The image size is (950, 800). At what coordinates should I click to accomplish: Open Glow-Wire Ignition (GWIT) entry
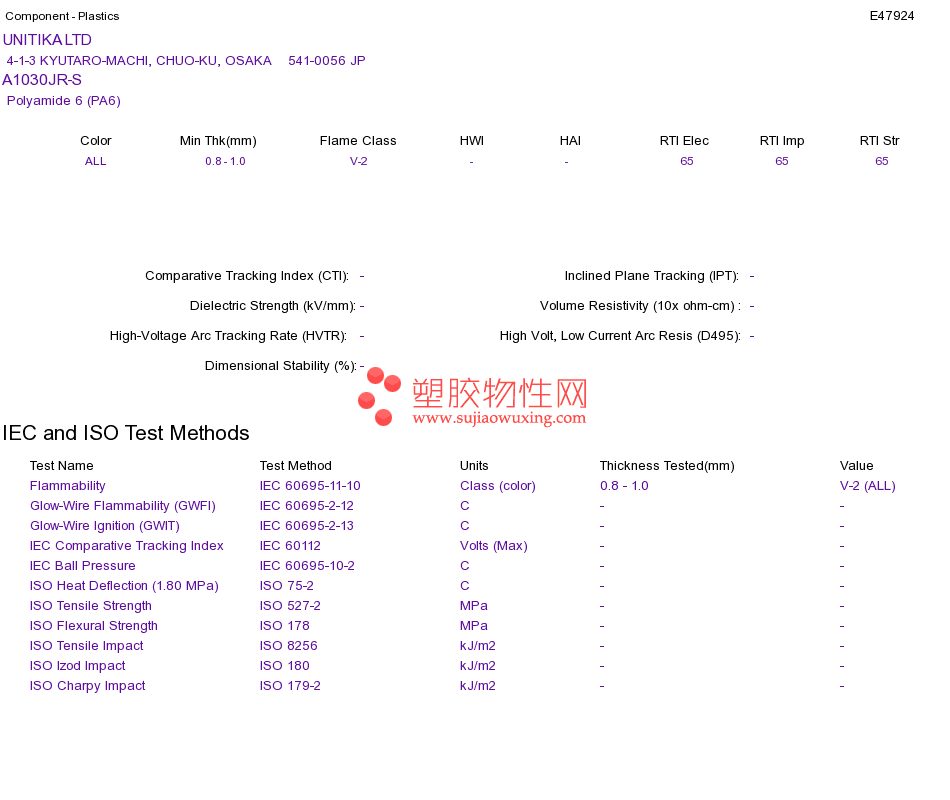pyautogui.click(x=105, y=526)
